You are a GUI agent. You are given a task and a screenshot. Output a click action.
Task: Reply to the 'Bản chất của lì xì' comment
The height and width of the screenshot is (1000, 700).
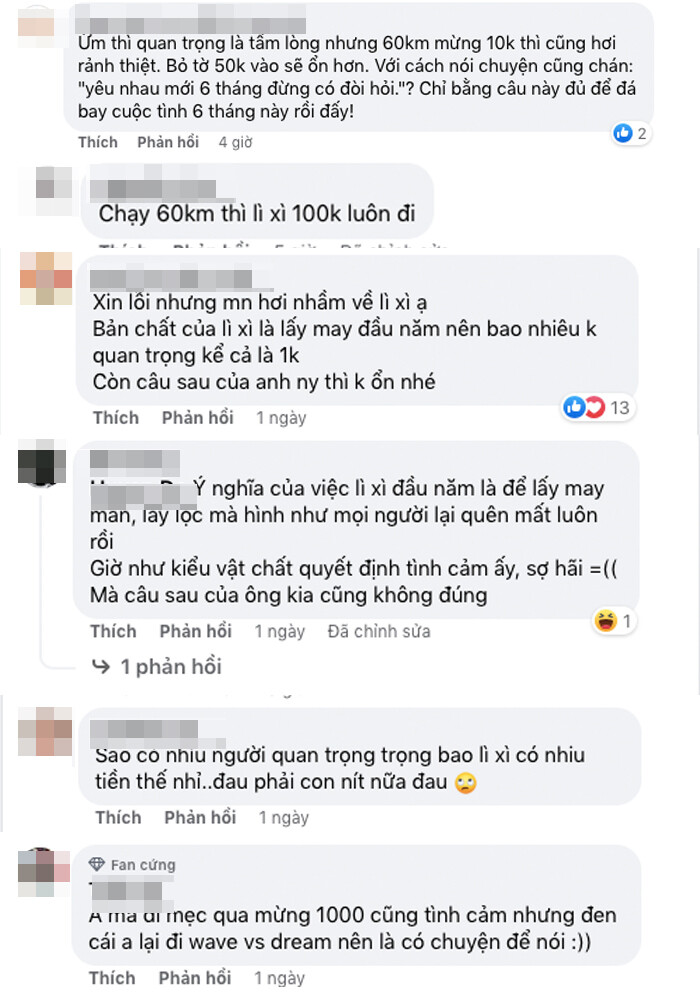tap(198, 418)
